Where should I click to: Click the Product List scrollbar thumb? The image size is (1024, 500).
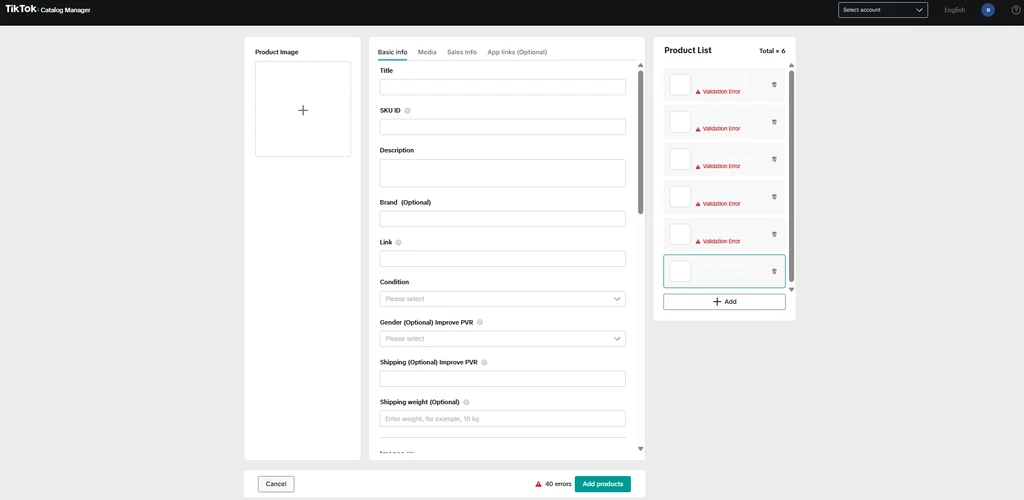[792, 176]
